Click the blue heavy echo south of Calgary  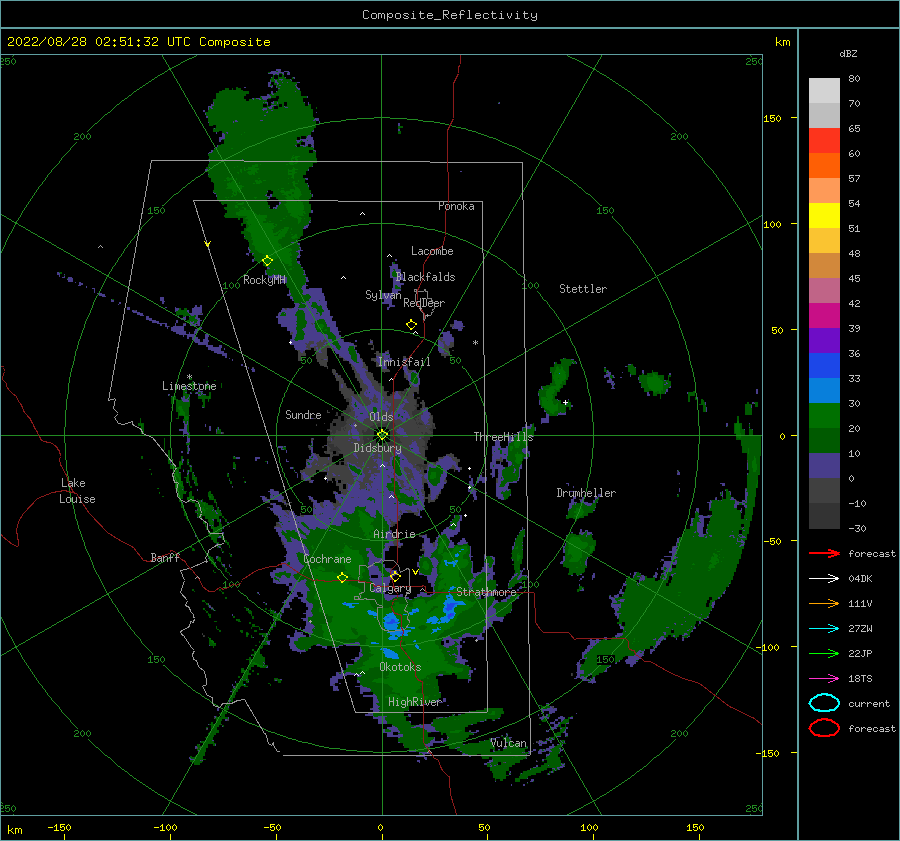pos(392,621)
